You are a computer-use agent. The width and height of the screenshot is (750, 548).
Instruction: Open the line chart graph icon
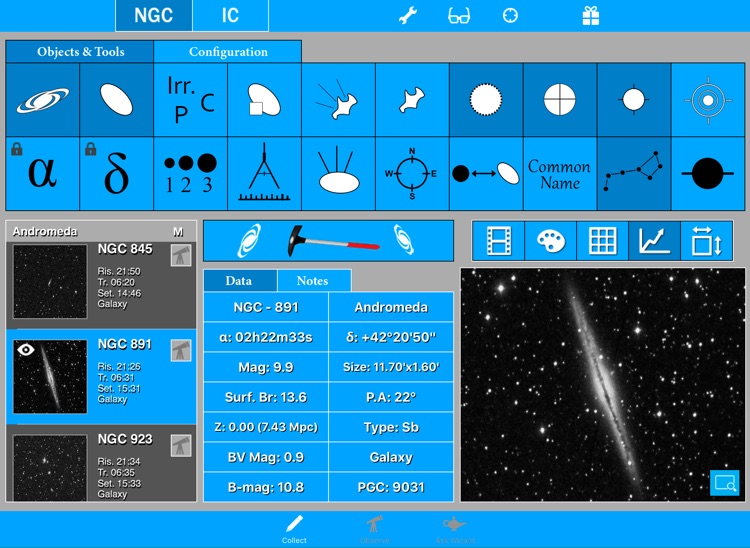654,241
